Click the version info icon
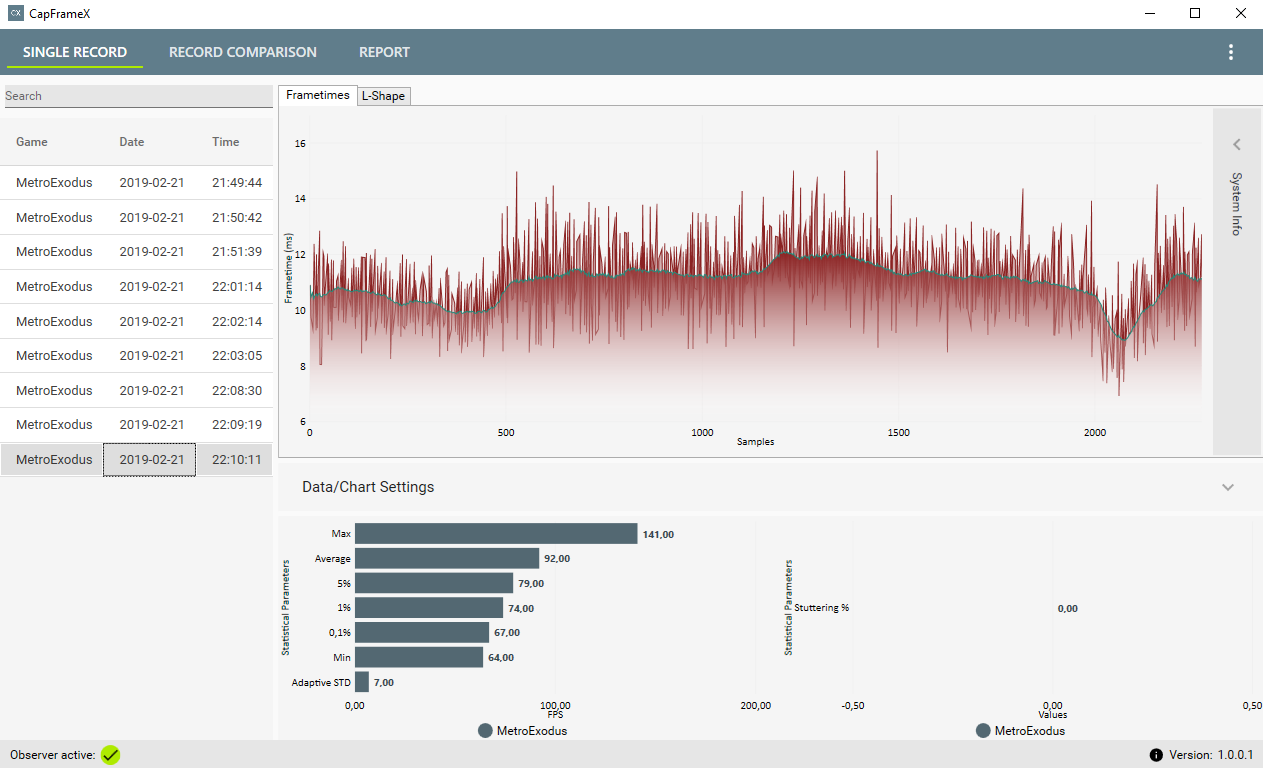Image resolution: width=1263 pixels, height=768 pixels. coord(1156,755)
